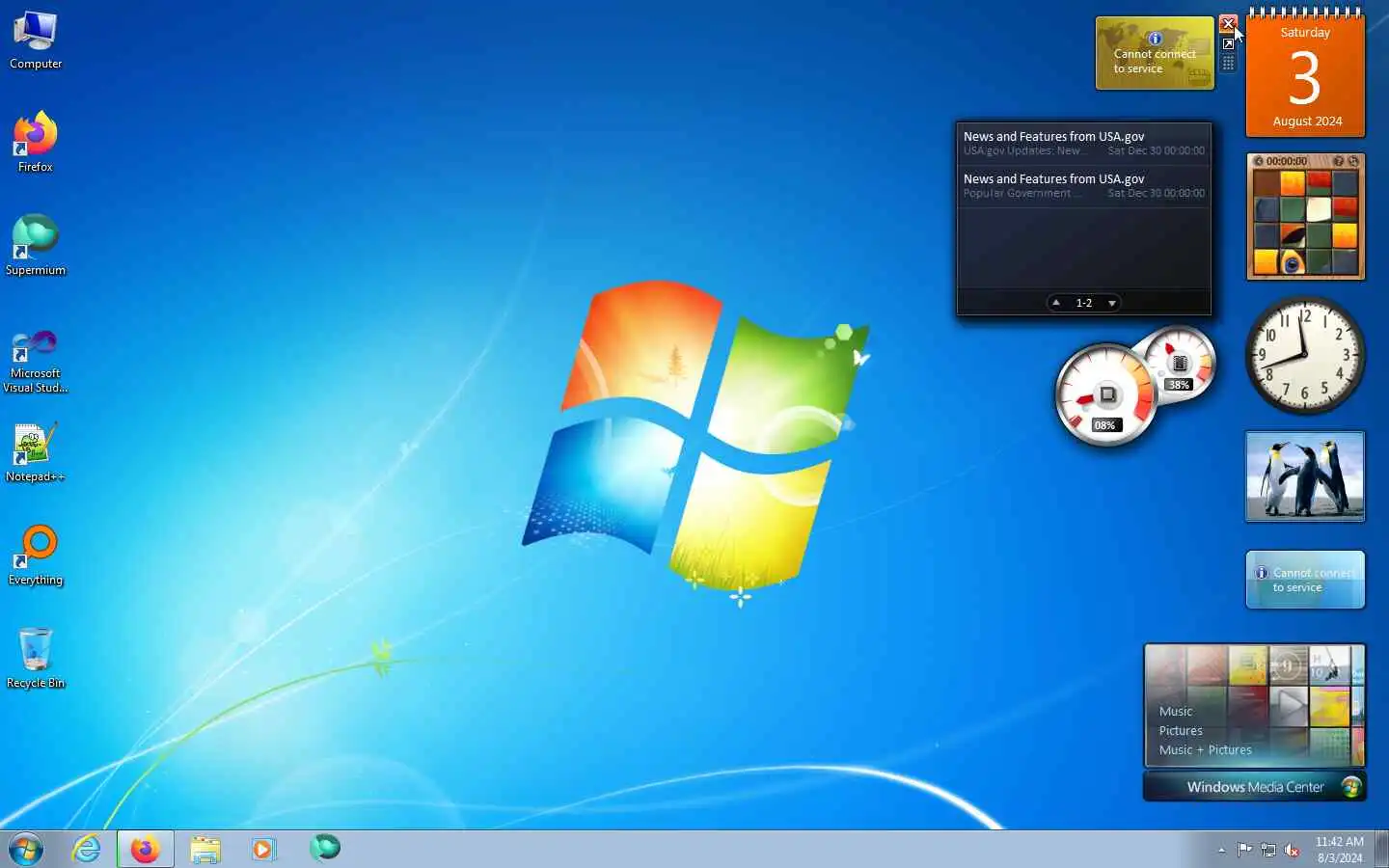Click the penguins Slide Show gadget
The image size is (1389, 868).
pyautogui.click(x=1305, y=476)
